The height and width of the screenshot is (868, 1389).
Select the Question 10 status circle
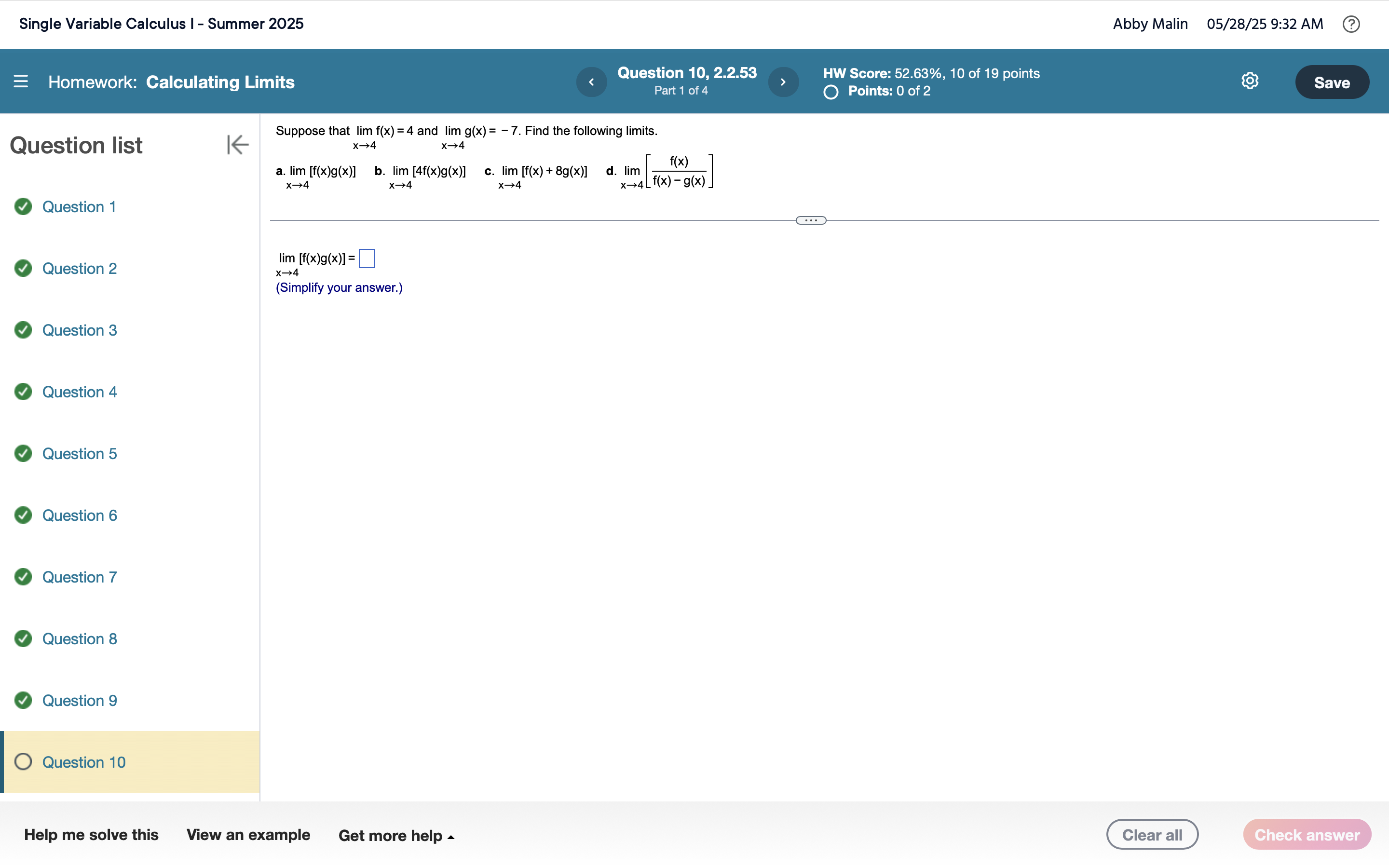[x=23, y=762]
